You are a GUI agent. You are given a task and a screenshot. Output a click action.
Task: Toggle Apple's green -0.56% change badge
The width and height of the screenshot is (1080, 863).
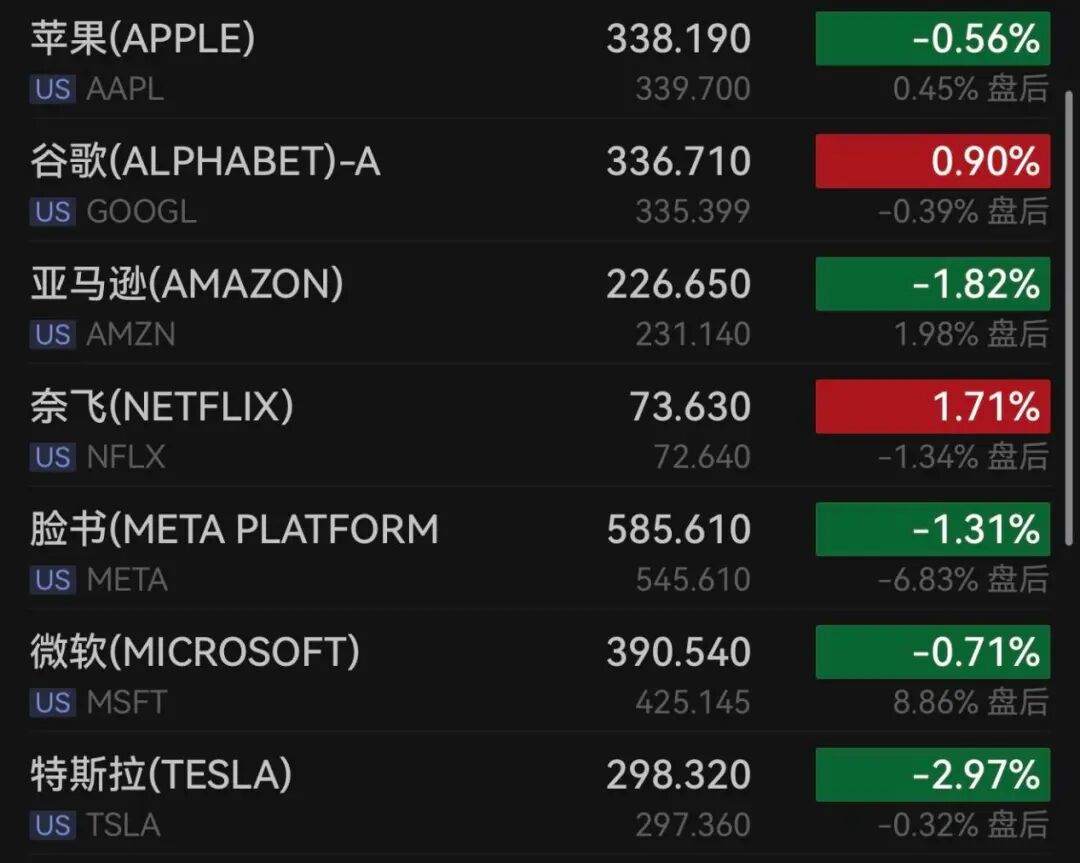933,39
